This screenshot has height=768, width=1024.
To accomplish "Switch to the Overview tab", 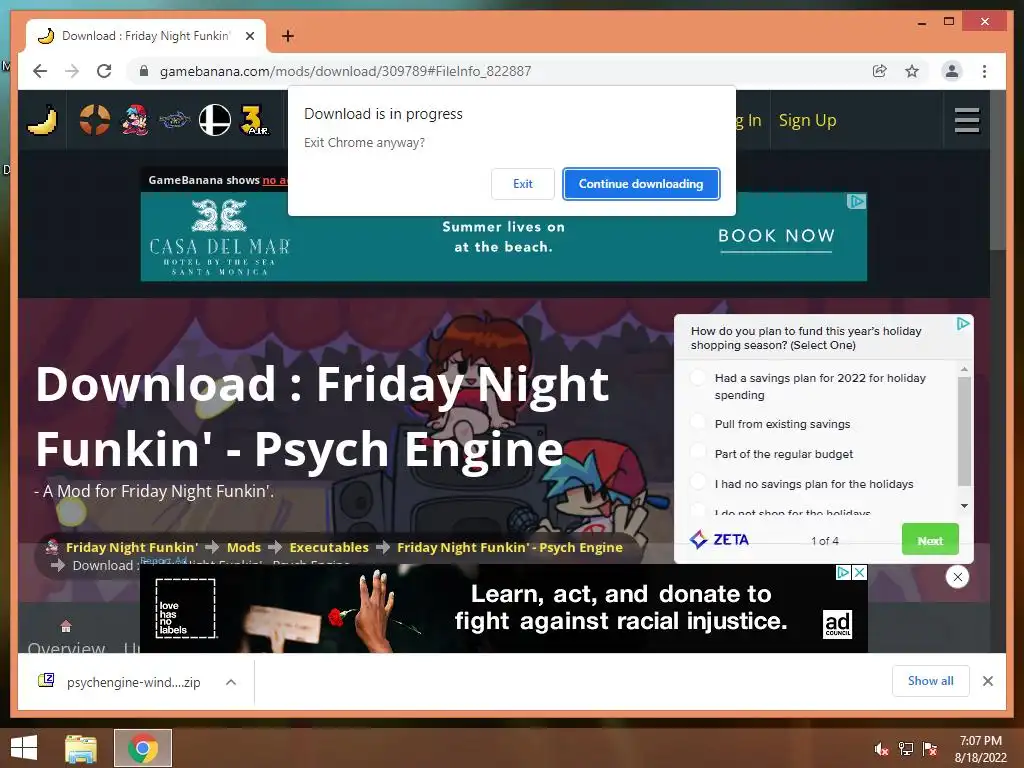I will tap(66, 647).
